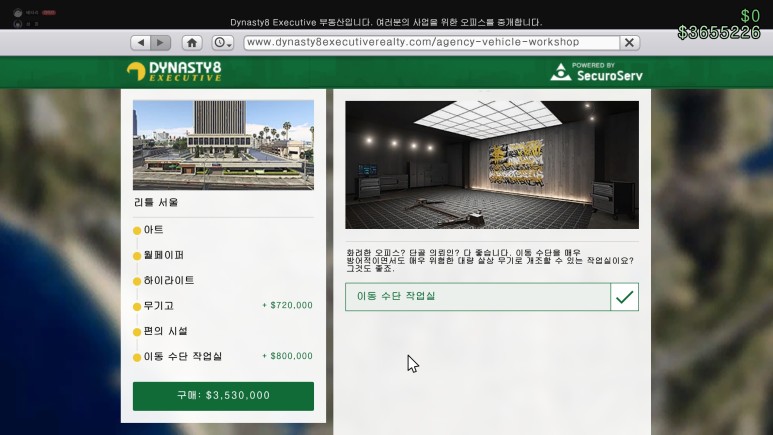Open the browsing history clock dropdown

(x=222, y=43)
